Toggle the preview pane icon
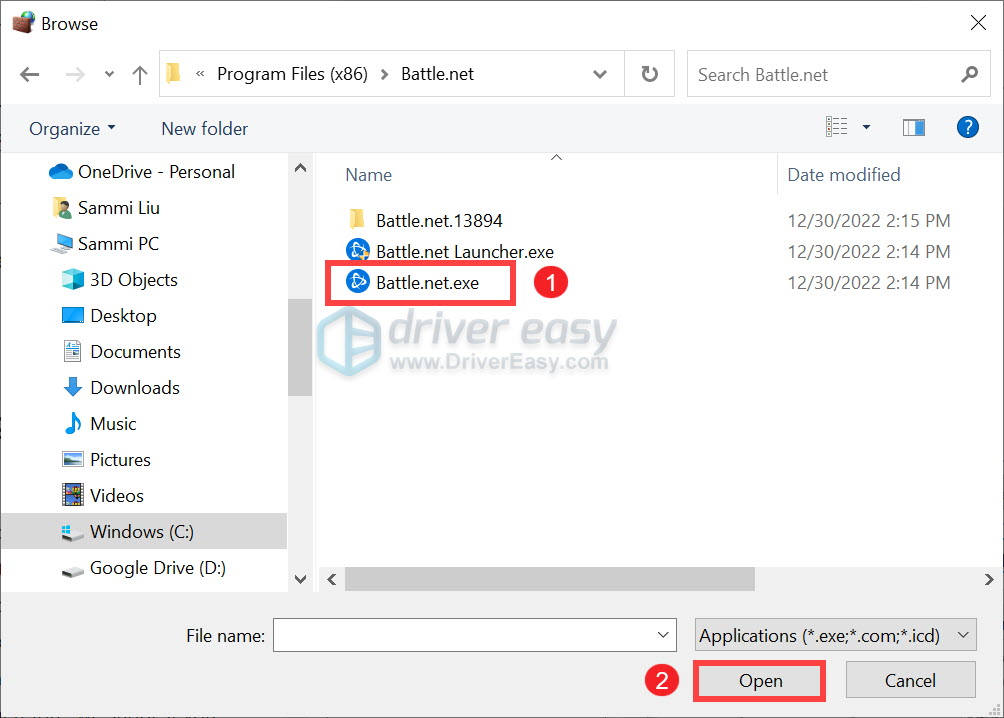 point(914,127)
